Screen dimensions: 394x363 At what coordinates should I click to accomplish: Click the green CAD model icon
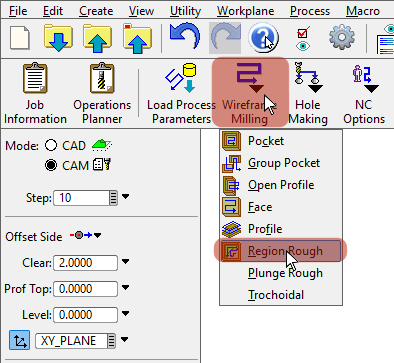pyautogui.click(x=102, y=145)
